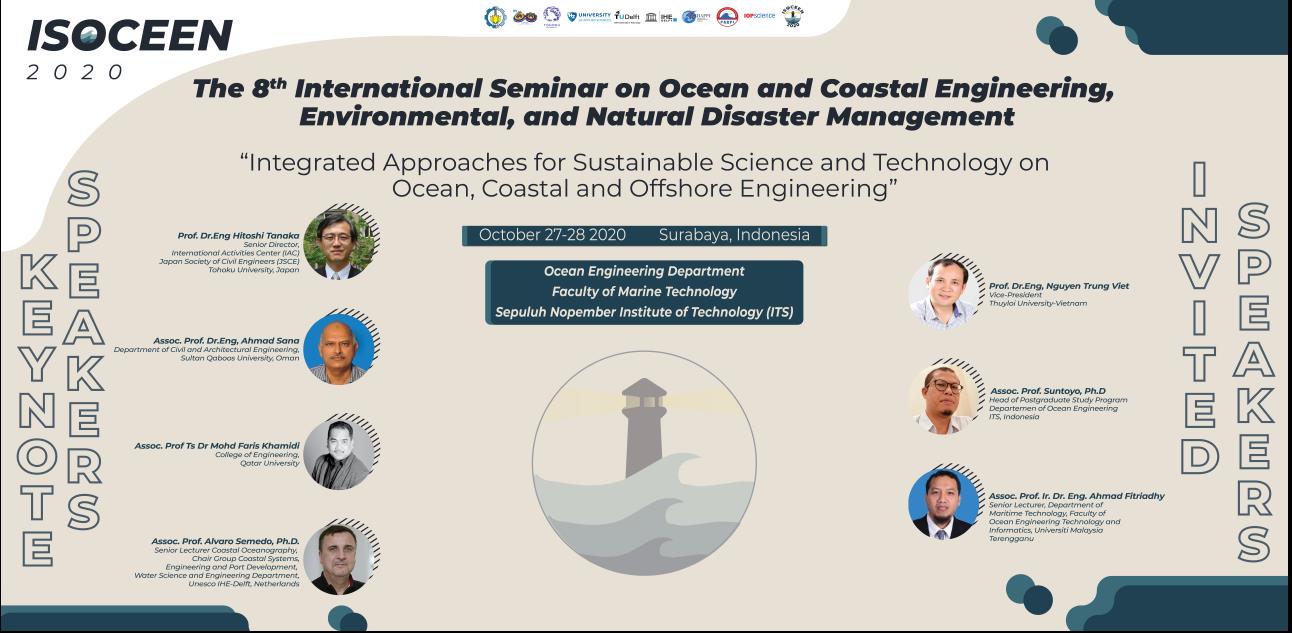
Task: Click the red circular PABPI logo
Action: (728, 17)
